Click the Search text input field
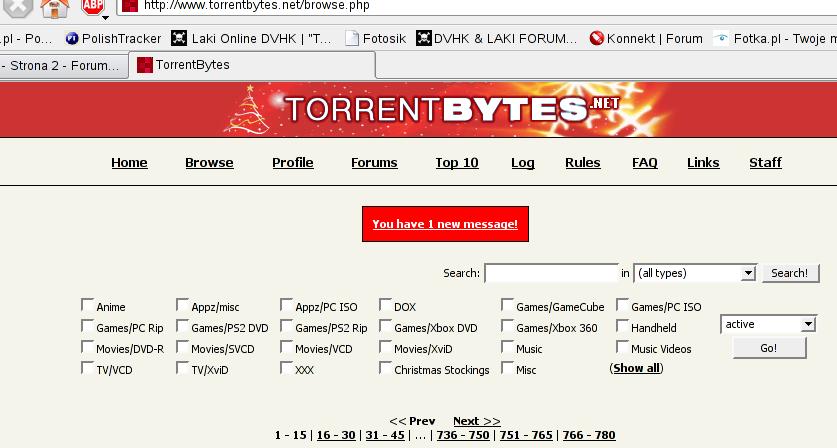837x448 pixels. point(551,273)
